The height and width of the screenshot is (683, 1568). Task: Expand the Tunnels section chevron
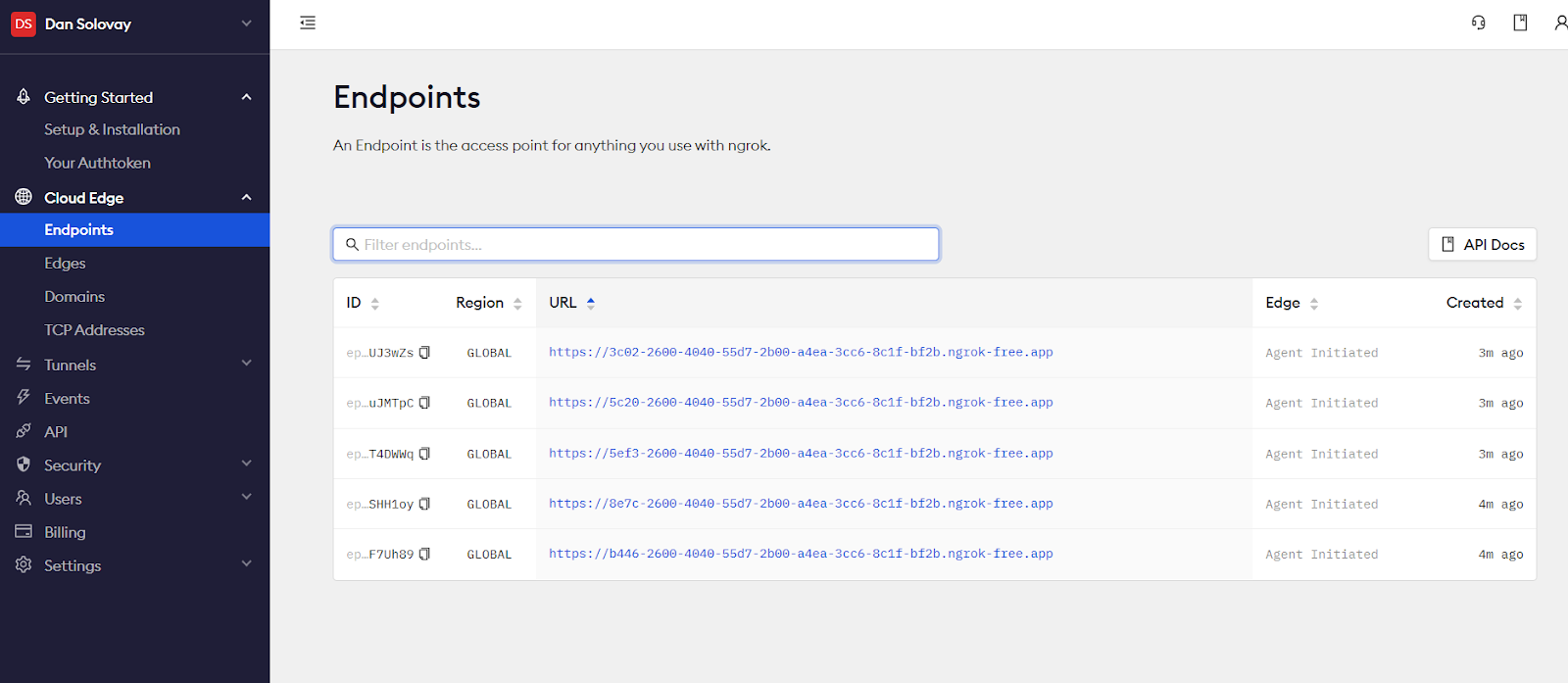pyautogui.click(x=246, y=363)
